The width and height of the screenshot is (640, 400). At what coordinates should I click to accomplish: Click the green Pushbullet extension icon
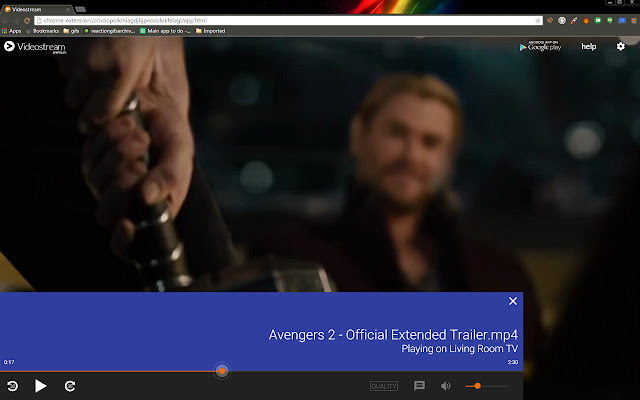pyautogui.click(x=598, y=20)
